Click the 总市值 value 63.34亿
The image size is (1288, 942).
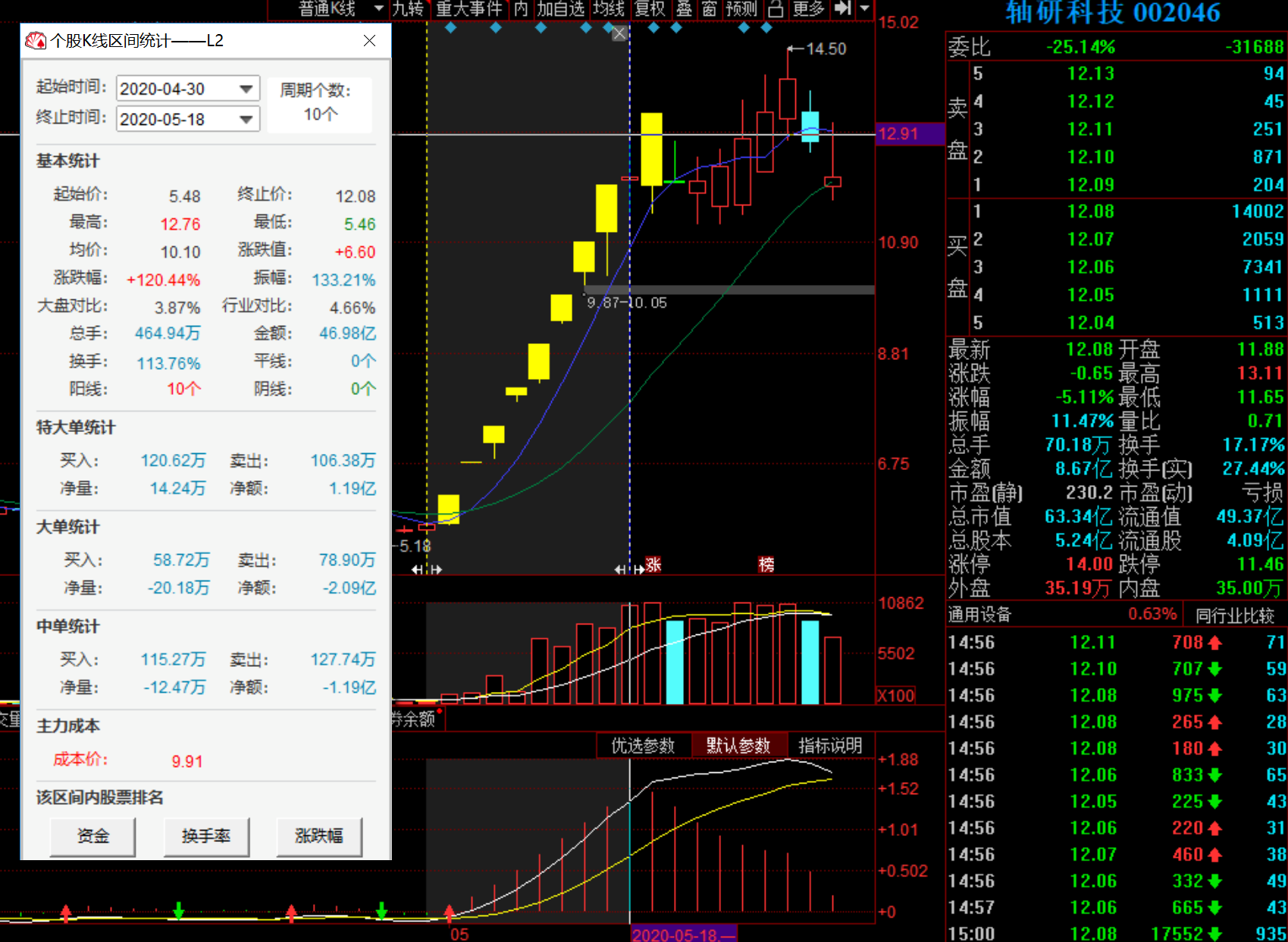click(x=1079, y=517)
